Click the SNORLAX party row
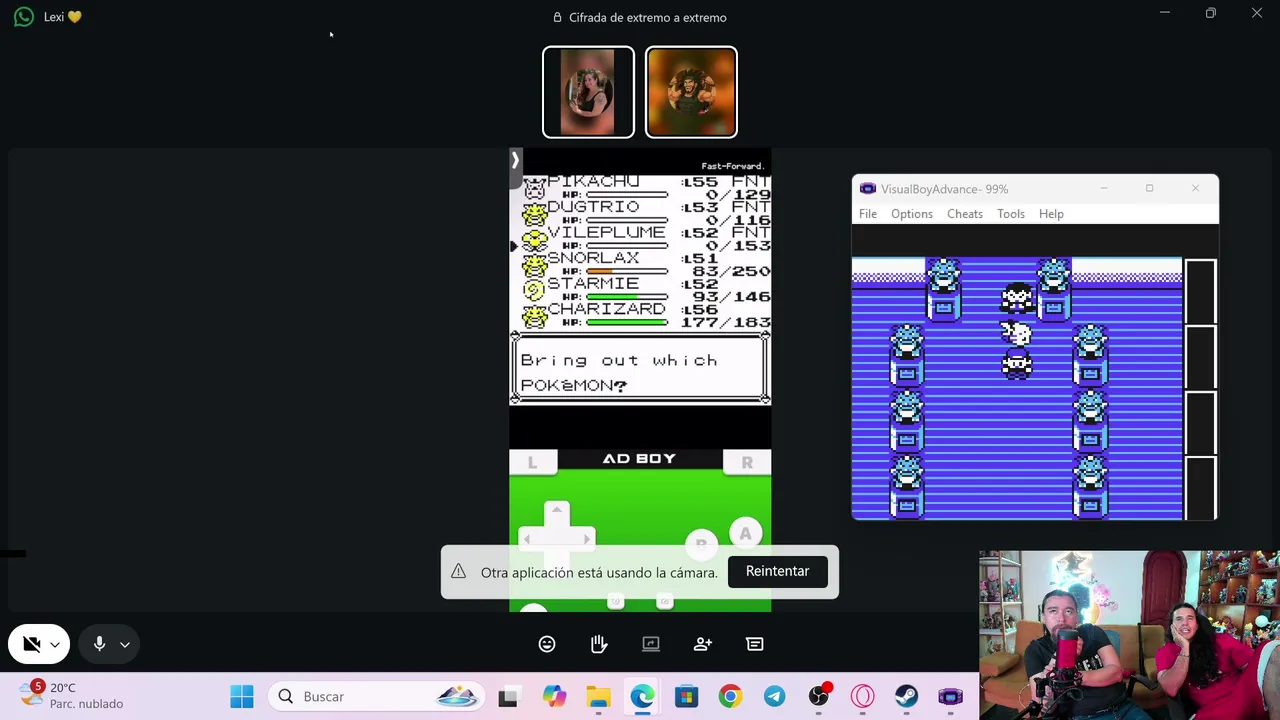 [646, 264]
